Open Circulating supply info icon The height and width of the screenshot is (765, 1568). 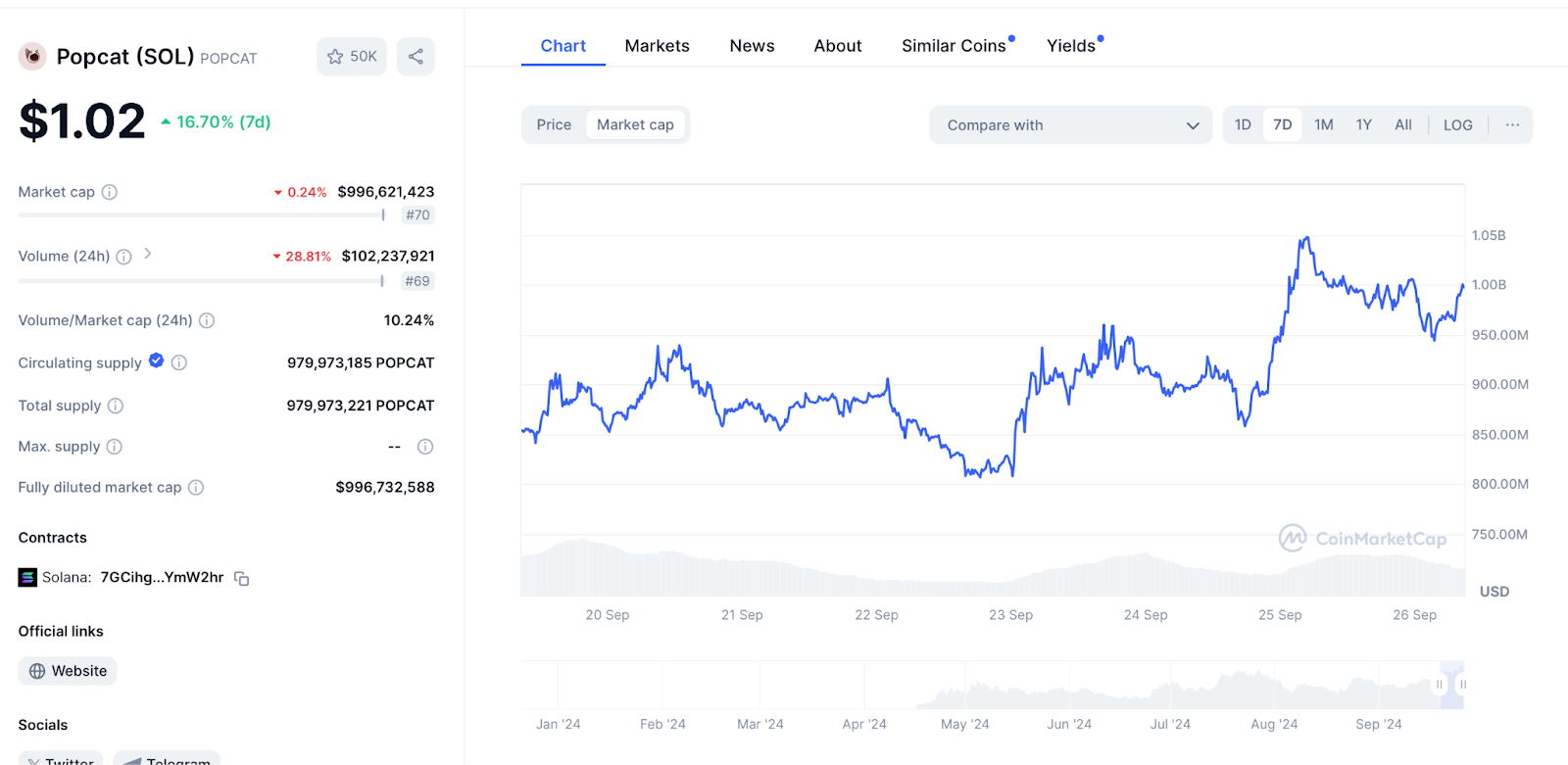(179, 362)
